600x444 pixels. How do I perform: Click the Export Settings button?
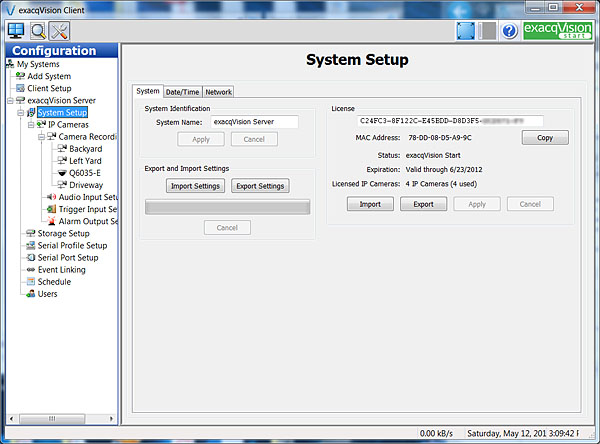click(260, 186)
